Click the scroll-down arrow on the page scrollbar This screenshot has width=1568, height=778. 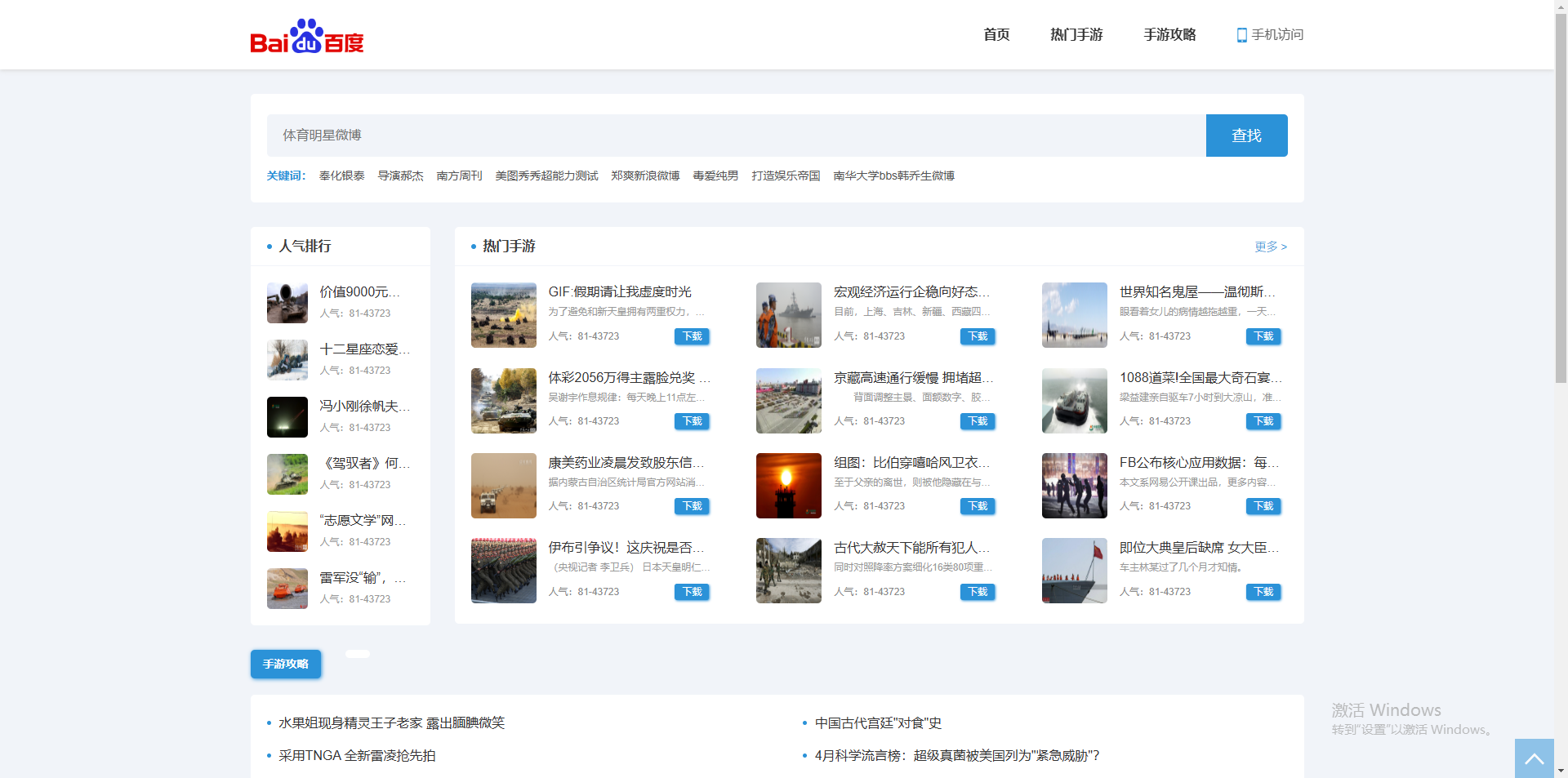coord(1561,771)
